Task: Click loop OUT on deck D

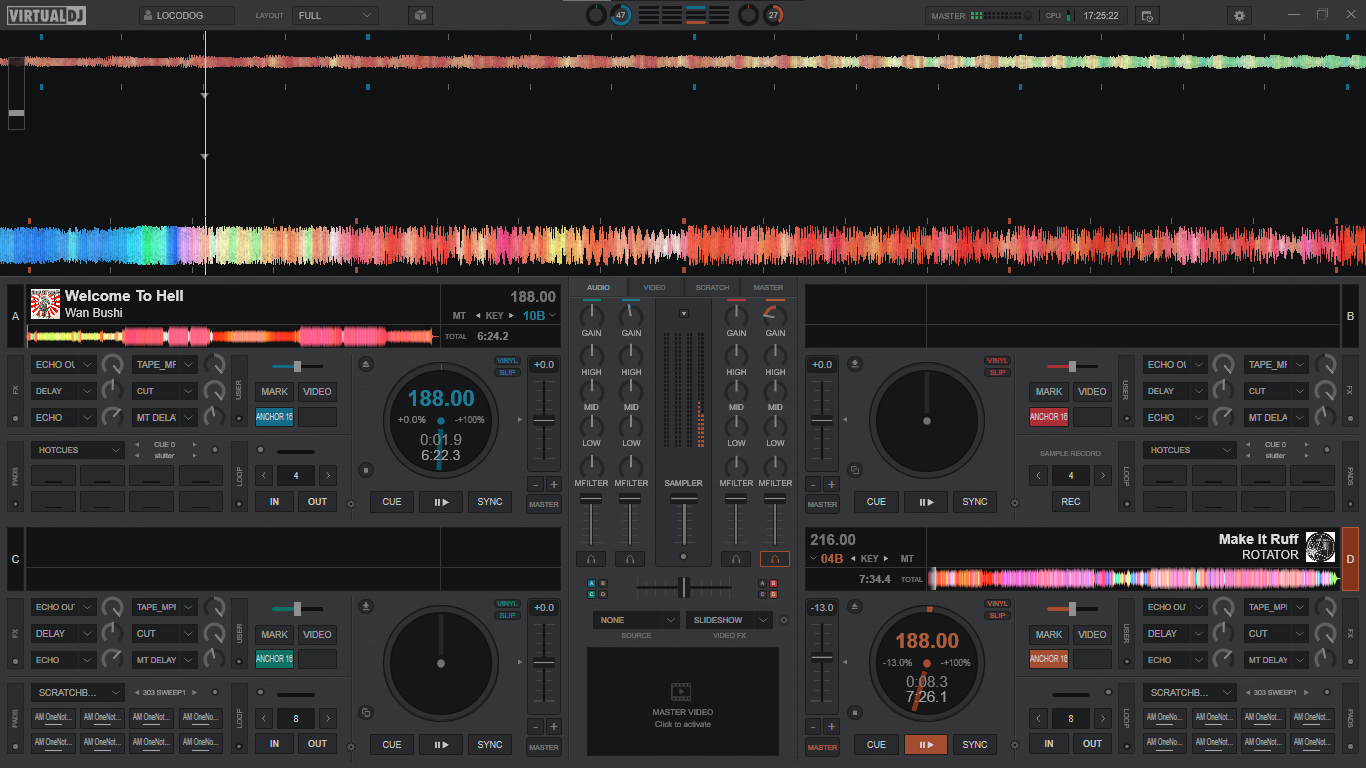Action: 1092,744
